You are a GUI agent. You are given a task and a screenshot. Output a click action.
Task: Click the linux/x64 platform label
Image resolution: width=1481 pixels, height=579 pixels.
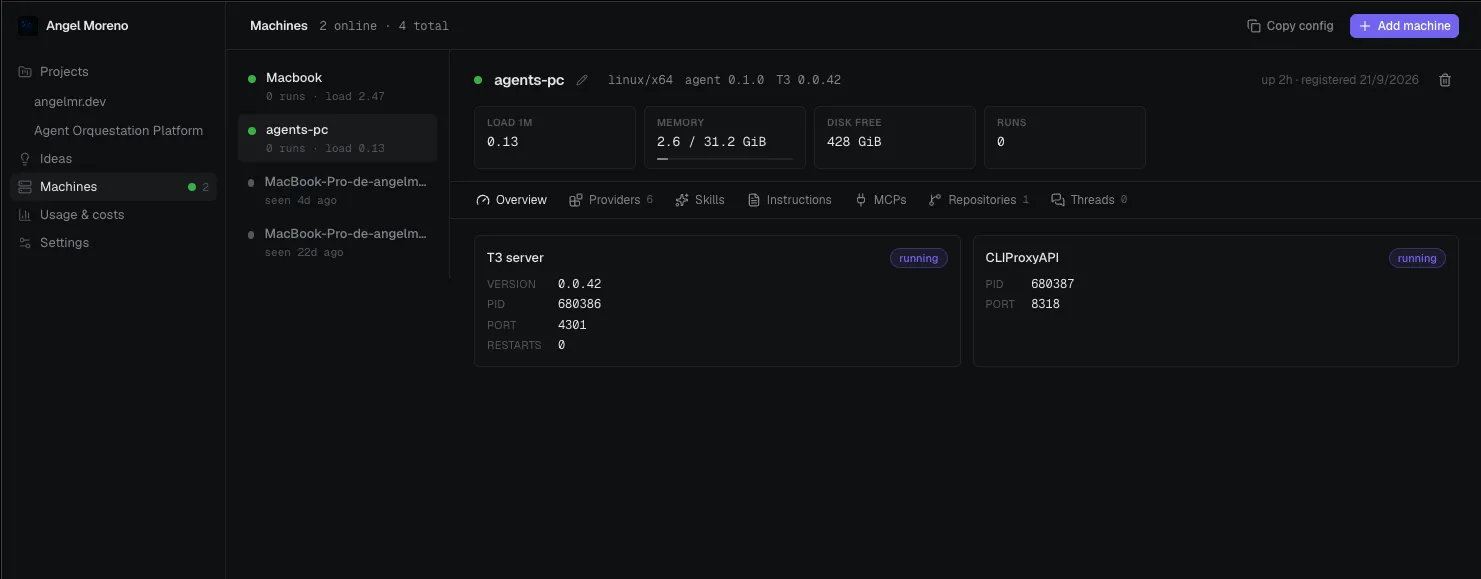(640, 80)
